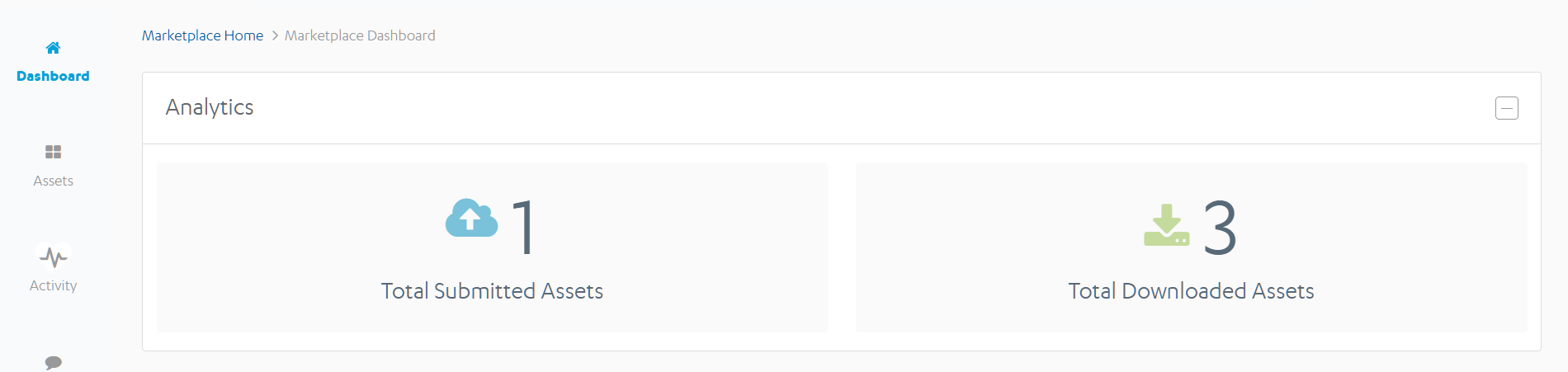This screenshot has height=372, width=1568.
Task: Open the Total Downloaded Assets card
Action: click(x=1191, y=247)
